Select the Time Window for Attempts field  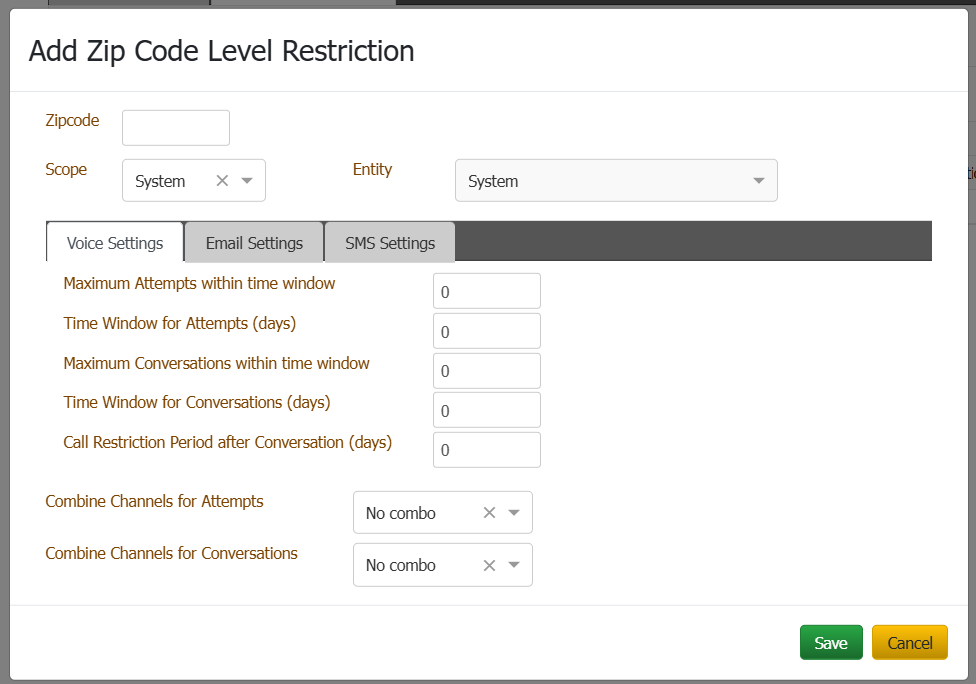[x=486, y=331]
